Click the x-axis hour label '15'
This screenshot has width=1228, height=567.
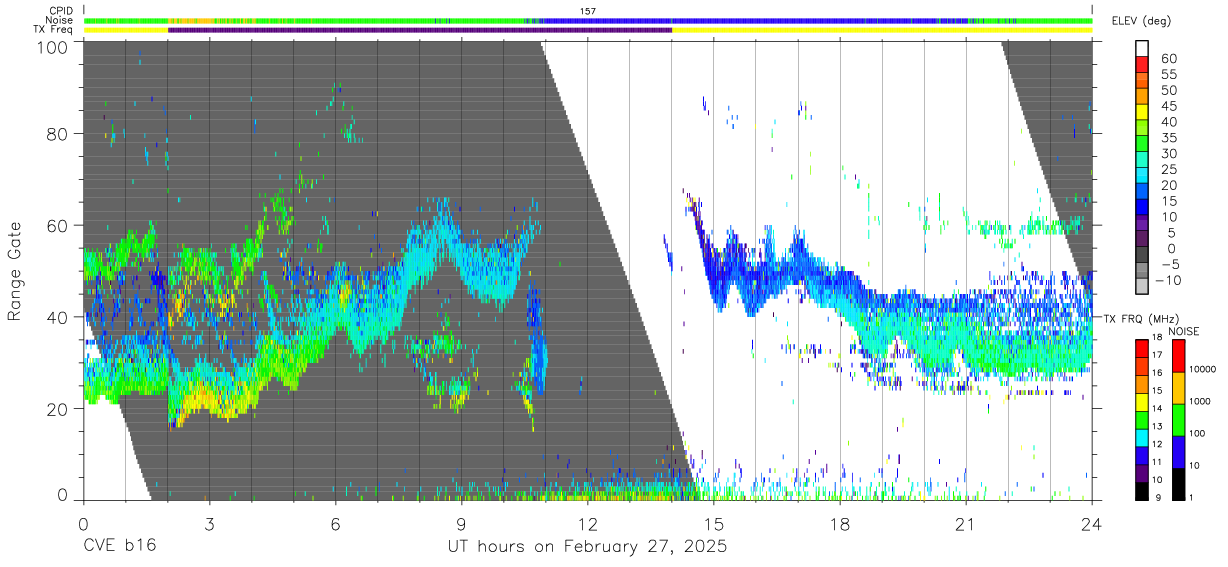713,523
